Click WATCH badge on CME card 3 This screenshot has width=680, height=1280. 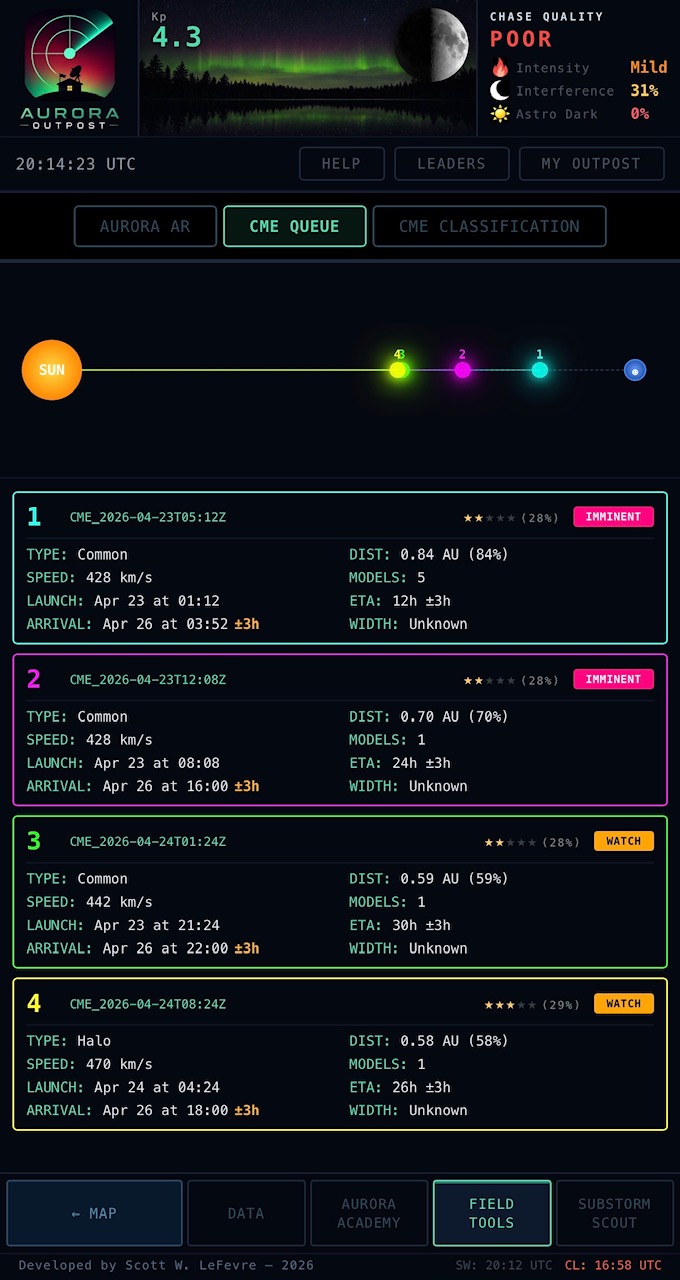click(624, 841)
